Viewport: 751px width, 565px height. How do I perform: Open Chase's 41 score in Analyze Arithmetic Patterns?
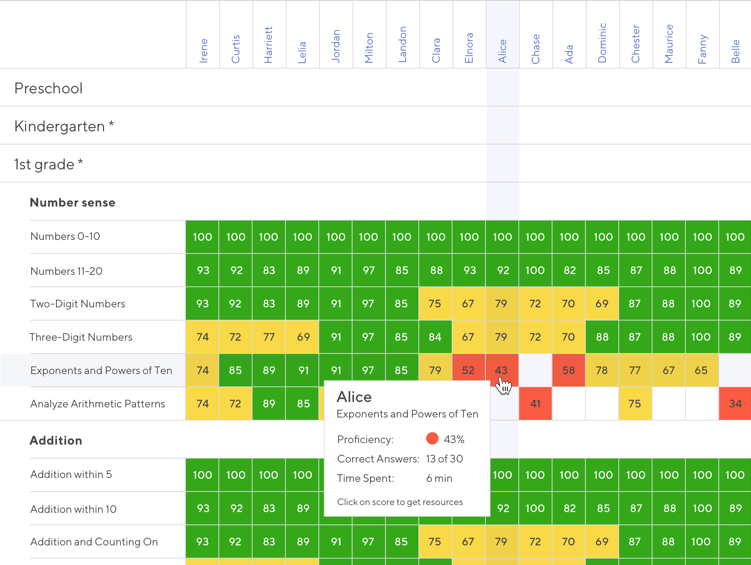[x=535, y=404]
